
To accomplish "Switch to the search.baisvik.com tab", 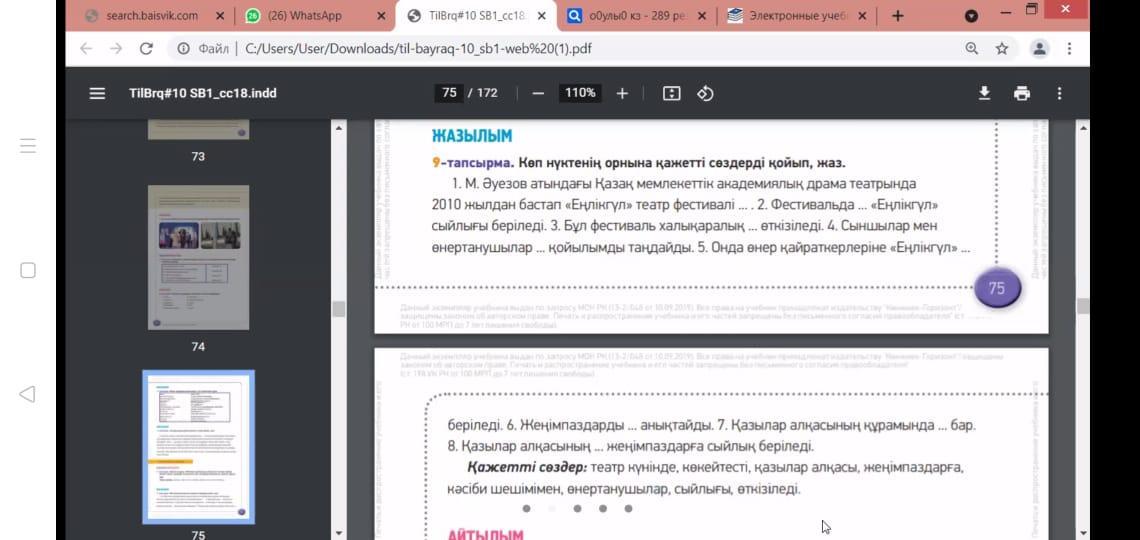I will 150,15.
